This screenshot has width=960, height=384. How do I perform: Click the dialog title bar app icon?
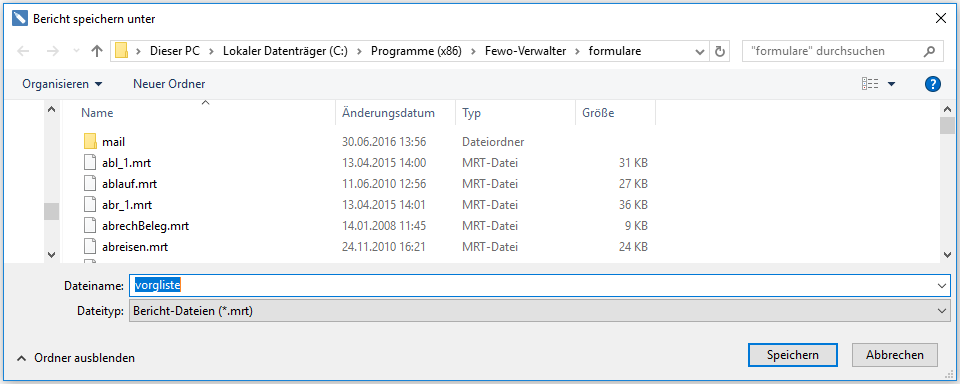pyautogui.click(x=20, y=18)
